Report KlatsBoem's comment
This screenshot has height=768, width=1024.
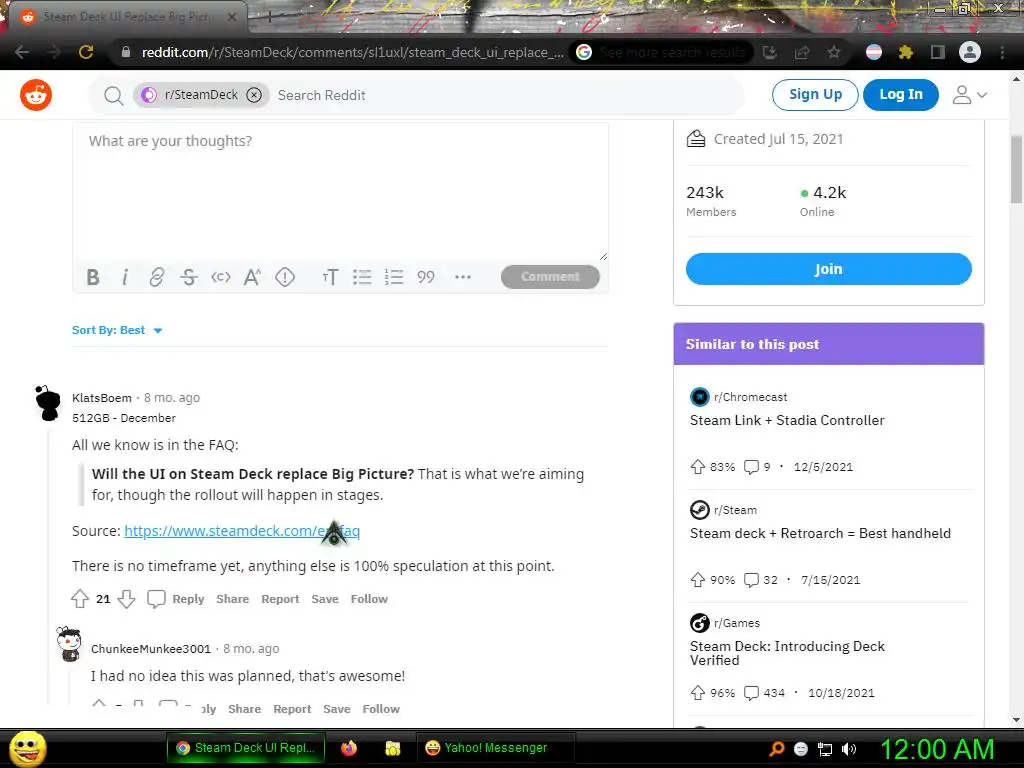tap(280, 599)
